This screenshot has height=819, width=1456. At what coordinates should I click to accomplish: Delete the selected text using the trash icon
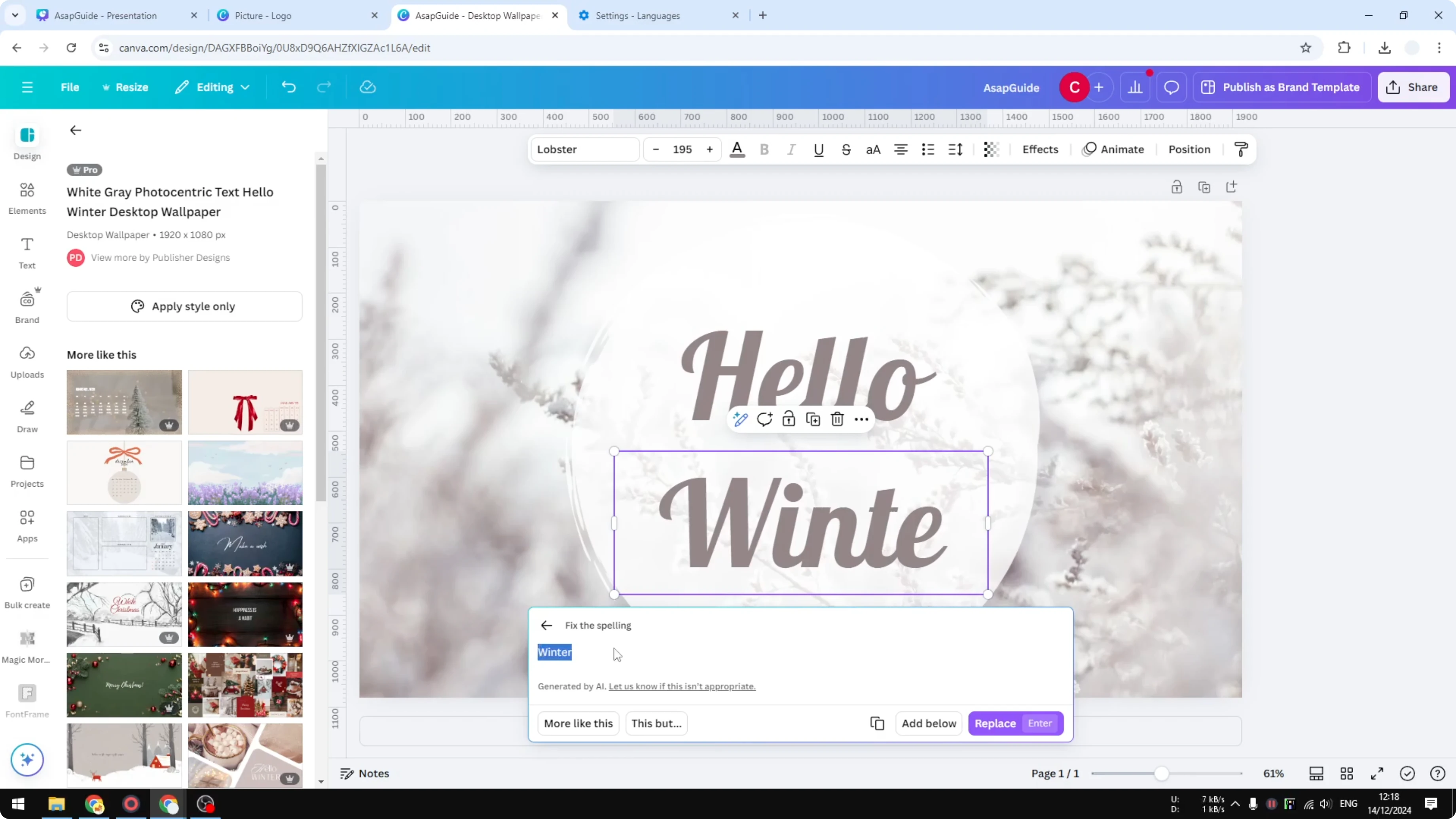coord(837,419)
